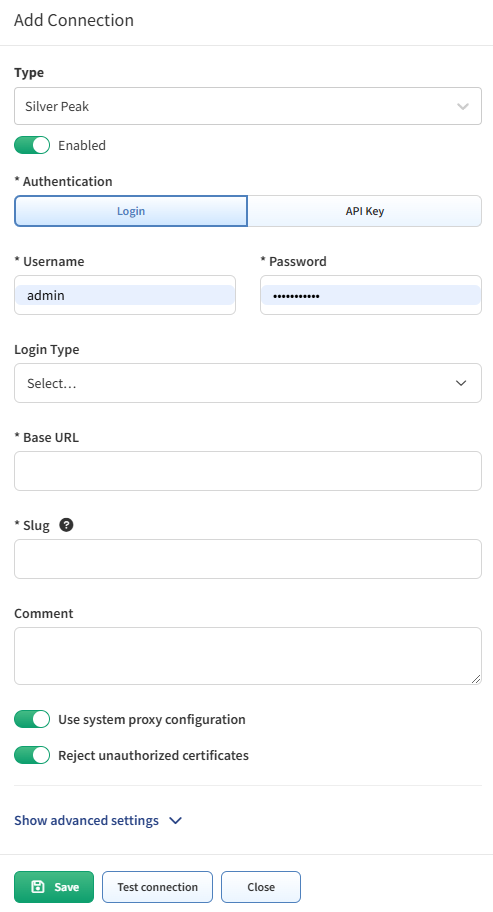Click the Test connection button
The height and width of the screenshot is (912, 493).
tap(158, 886)
